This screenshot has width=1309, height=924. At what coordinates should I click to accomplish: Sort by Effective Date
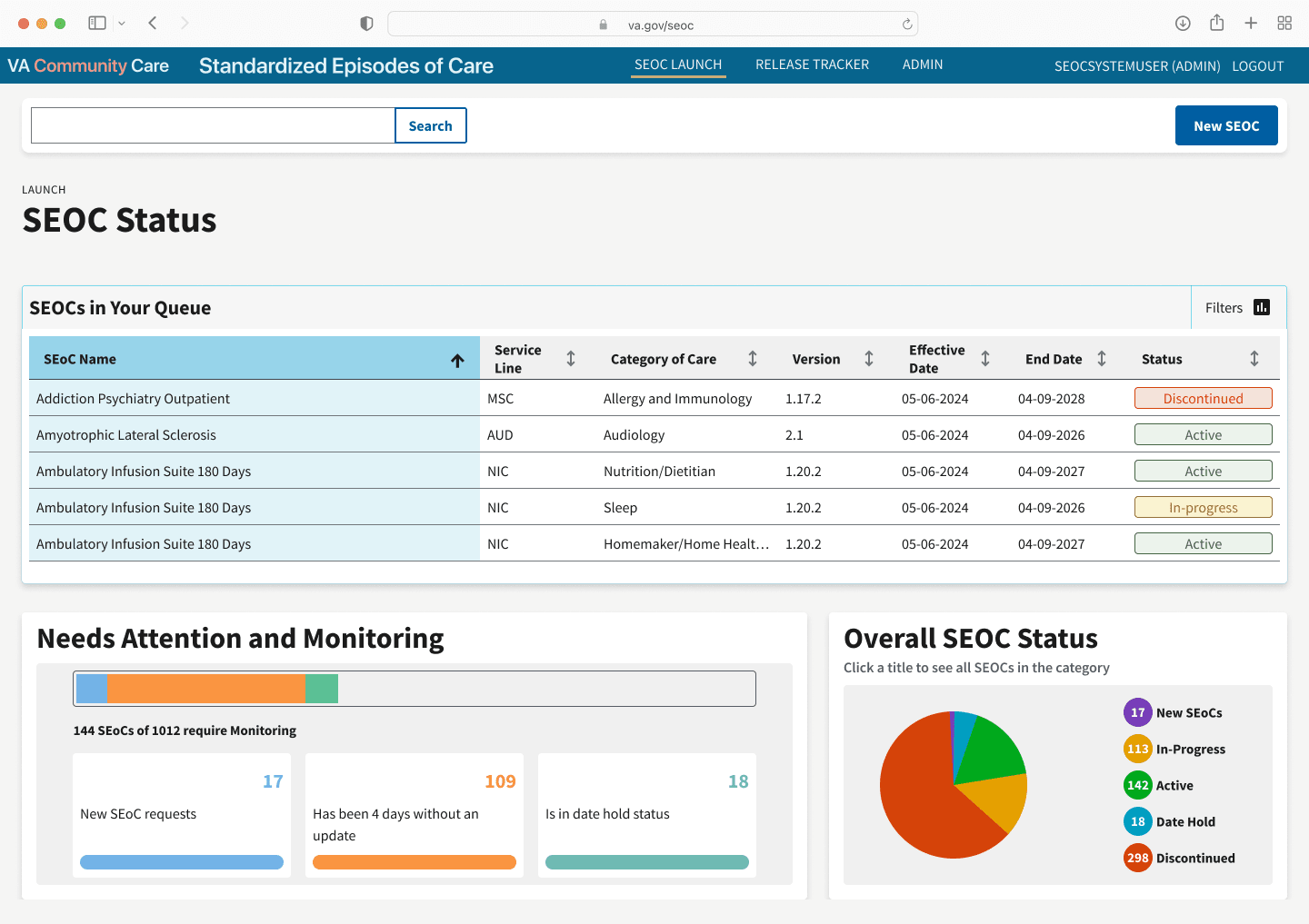986,358
